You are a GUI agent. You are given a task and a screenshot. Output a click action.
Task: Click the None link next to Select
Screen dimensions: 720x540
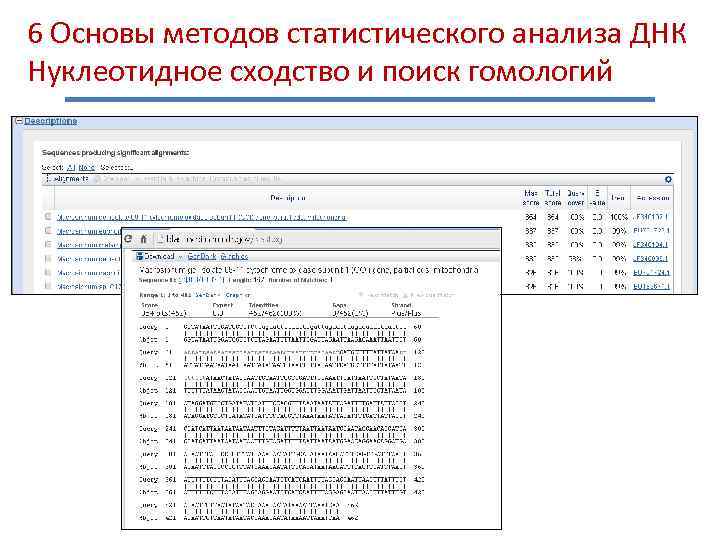coord(86,168)
